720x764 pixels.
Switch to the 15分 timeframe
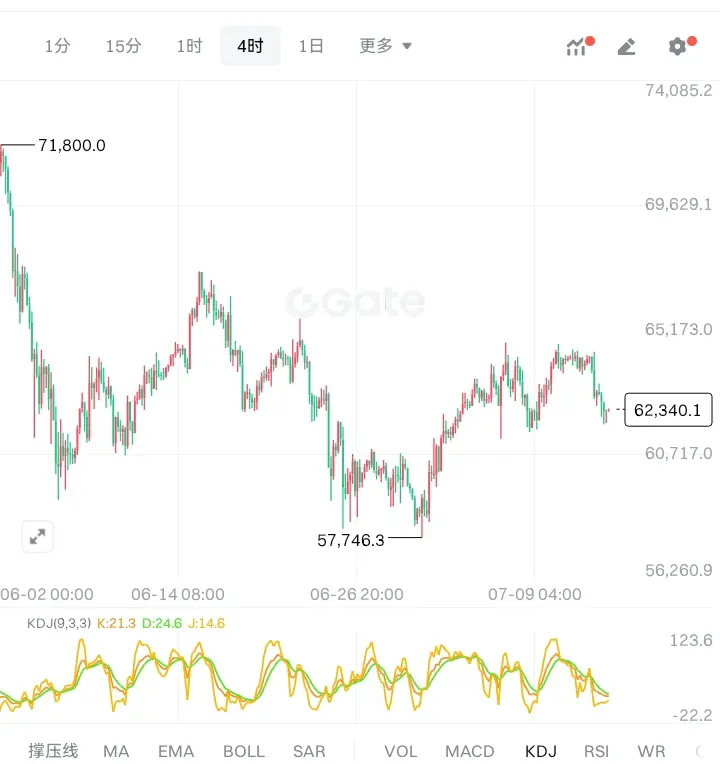[x=123, y=46]
